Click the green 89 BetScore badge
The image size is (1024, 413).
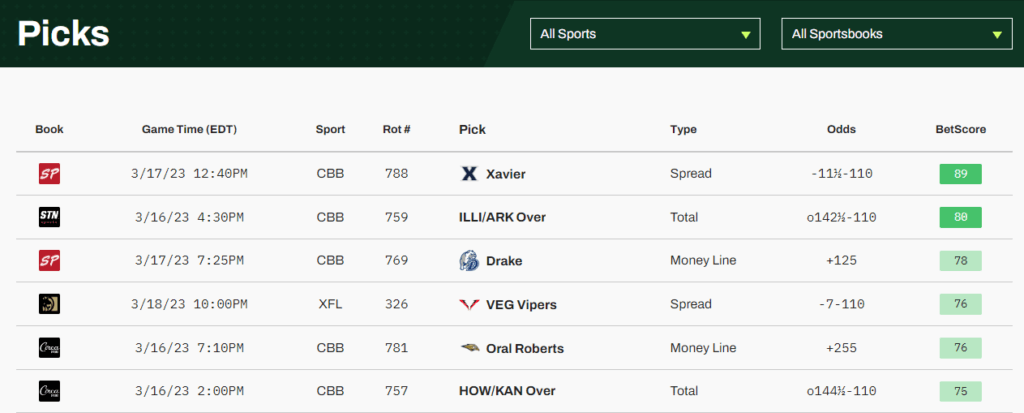[960, 174]
